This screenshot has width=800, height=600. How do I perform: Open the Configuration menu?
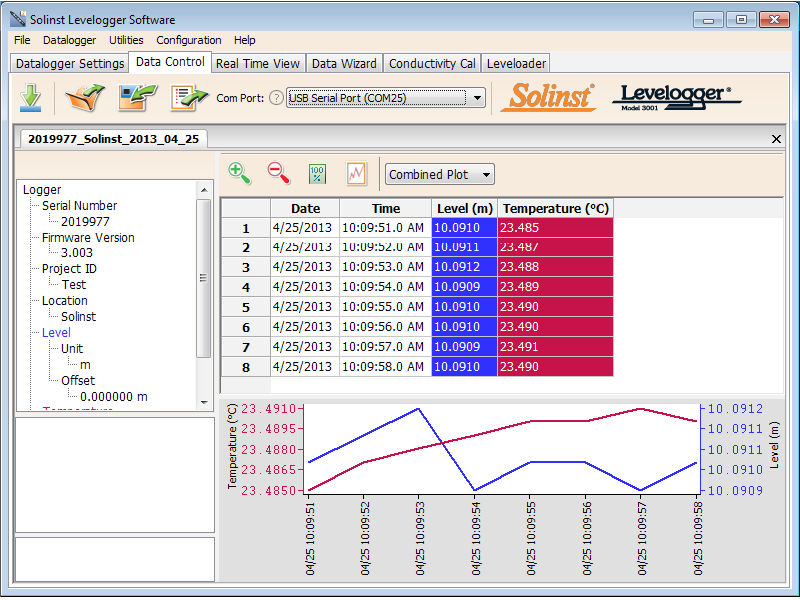(189, 40)
